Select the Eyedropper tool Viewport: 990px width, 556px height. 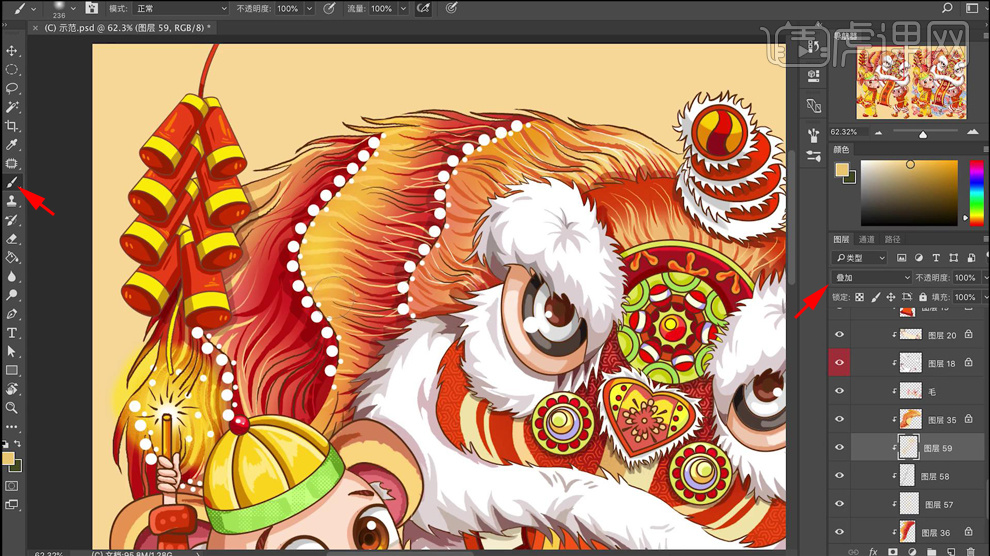click(x=11, y=145)
